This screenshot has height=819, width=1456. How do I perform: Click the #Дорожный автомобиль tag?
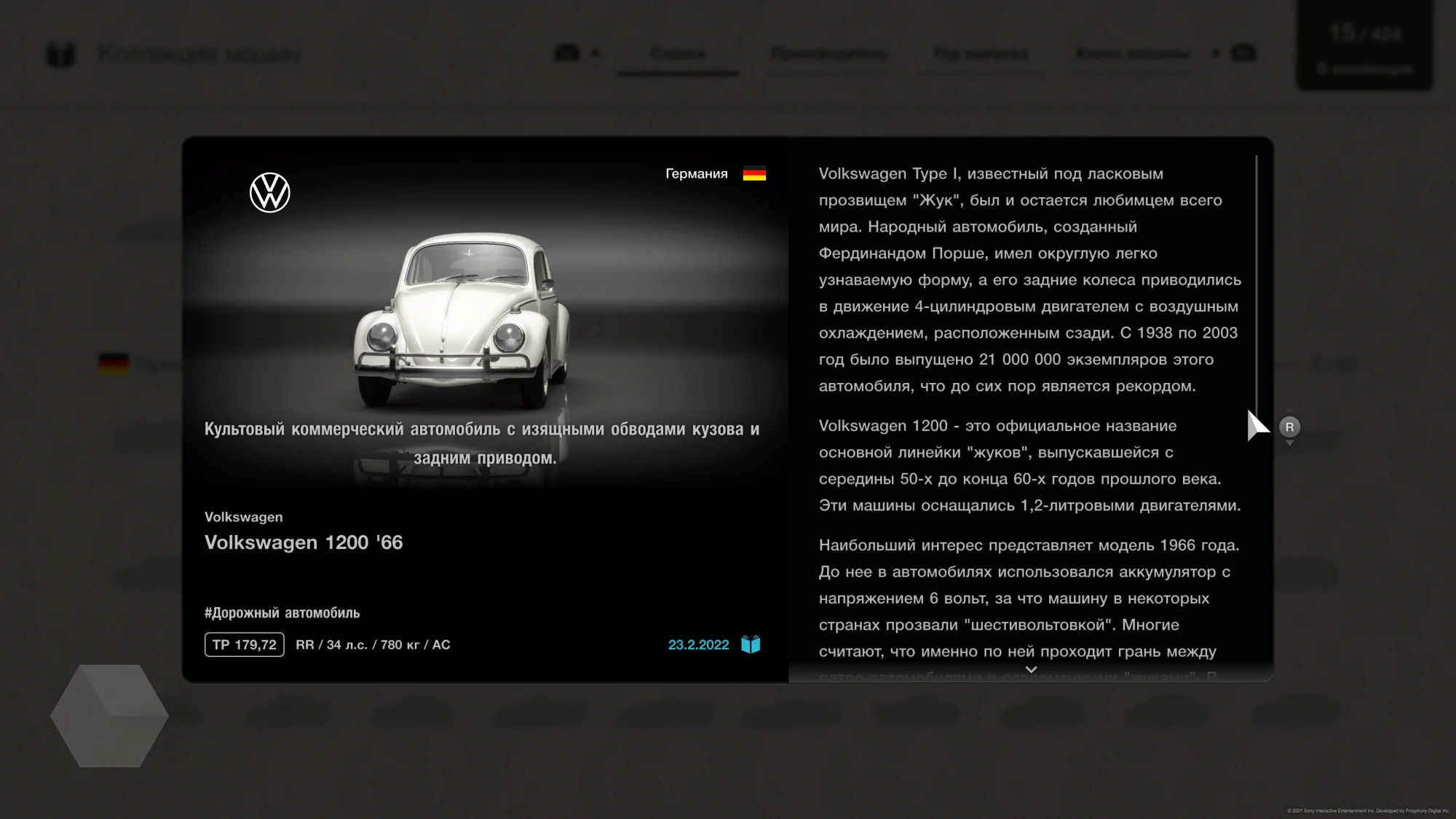(282, 613)
